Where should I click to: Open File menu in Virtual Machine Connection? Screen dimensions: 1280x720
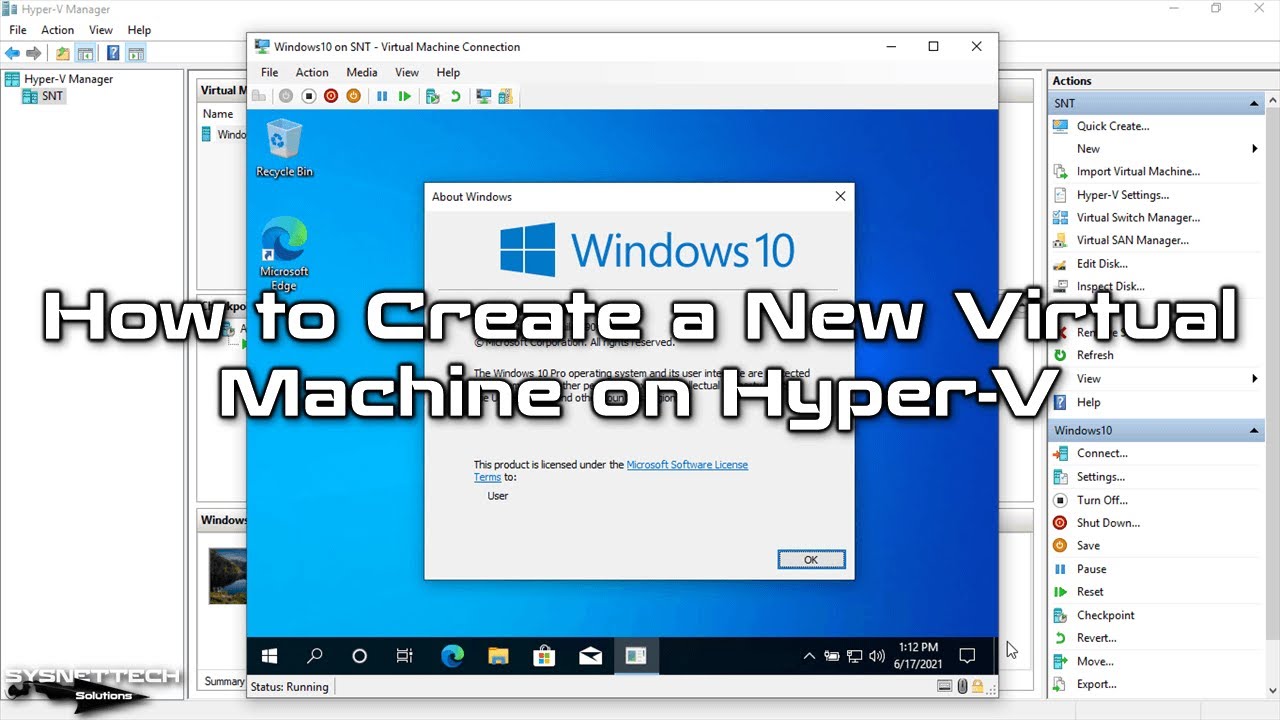point(270,72)
